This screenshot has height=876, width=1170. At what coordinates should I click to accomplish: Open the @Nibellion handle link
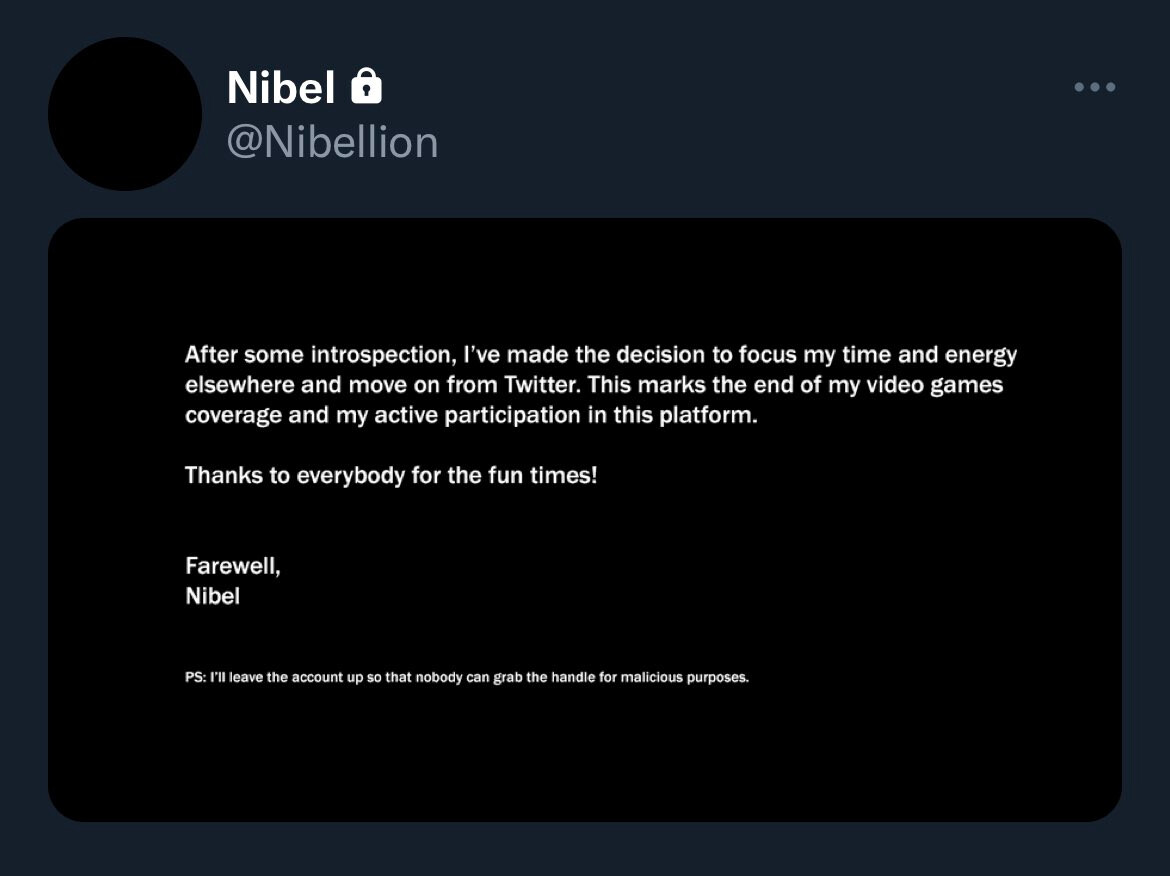(332, 142)
